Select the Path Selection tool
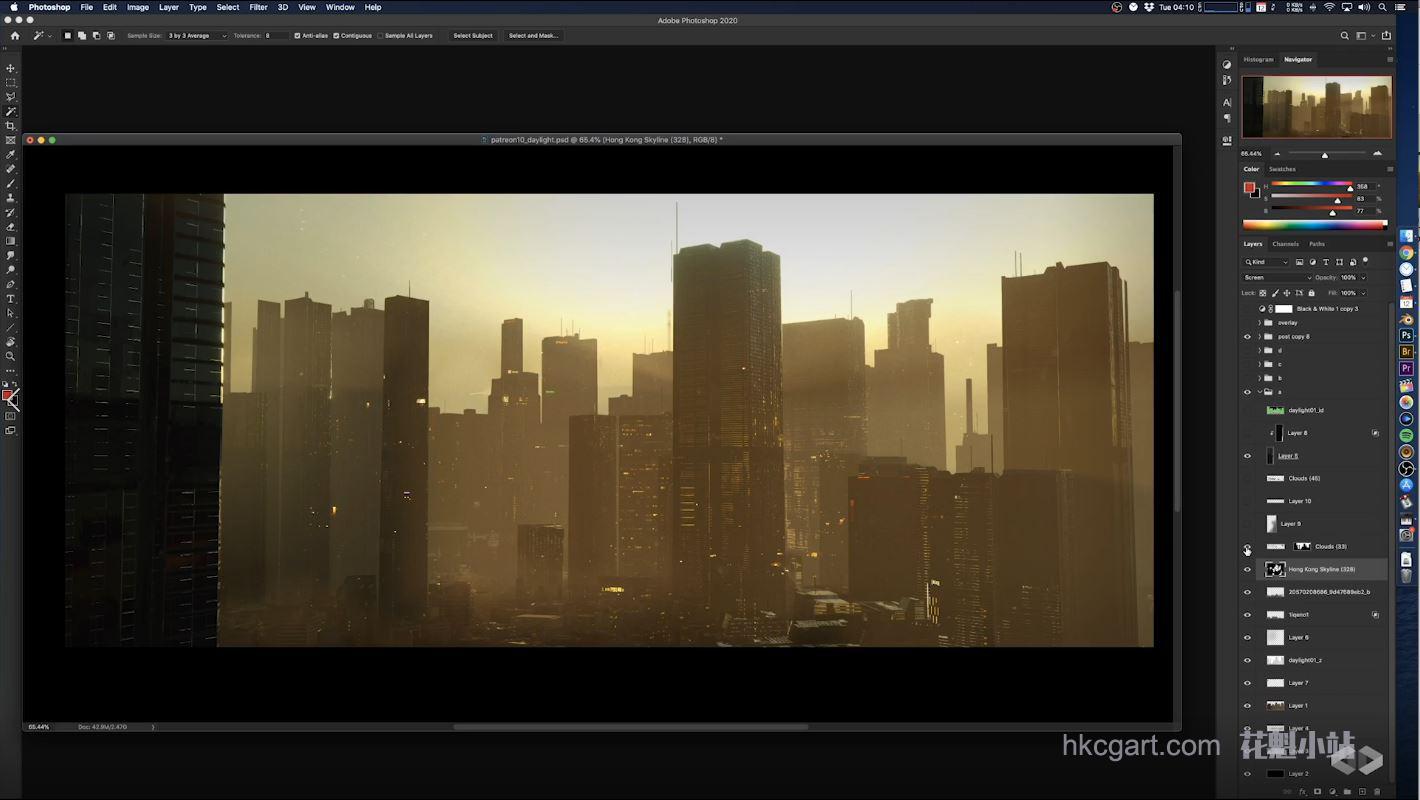The width and height of the screenshot is (1420, 800). [x=11, y=313]
